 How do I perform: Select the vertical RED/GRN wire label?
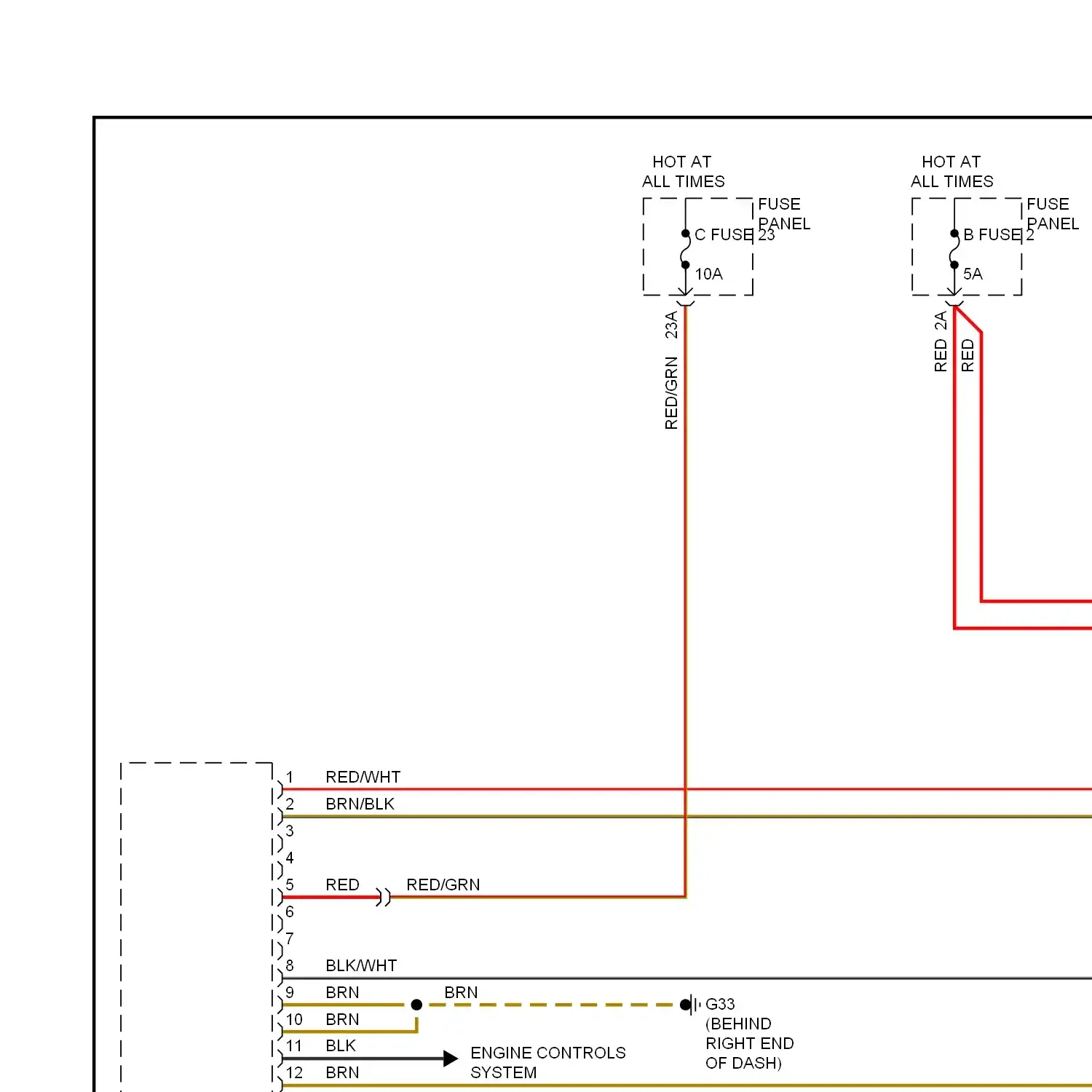click(x=671, y=393)
